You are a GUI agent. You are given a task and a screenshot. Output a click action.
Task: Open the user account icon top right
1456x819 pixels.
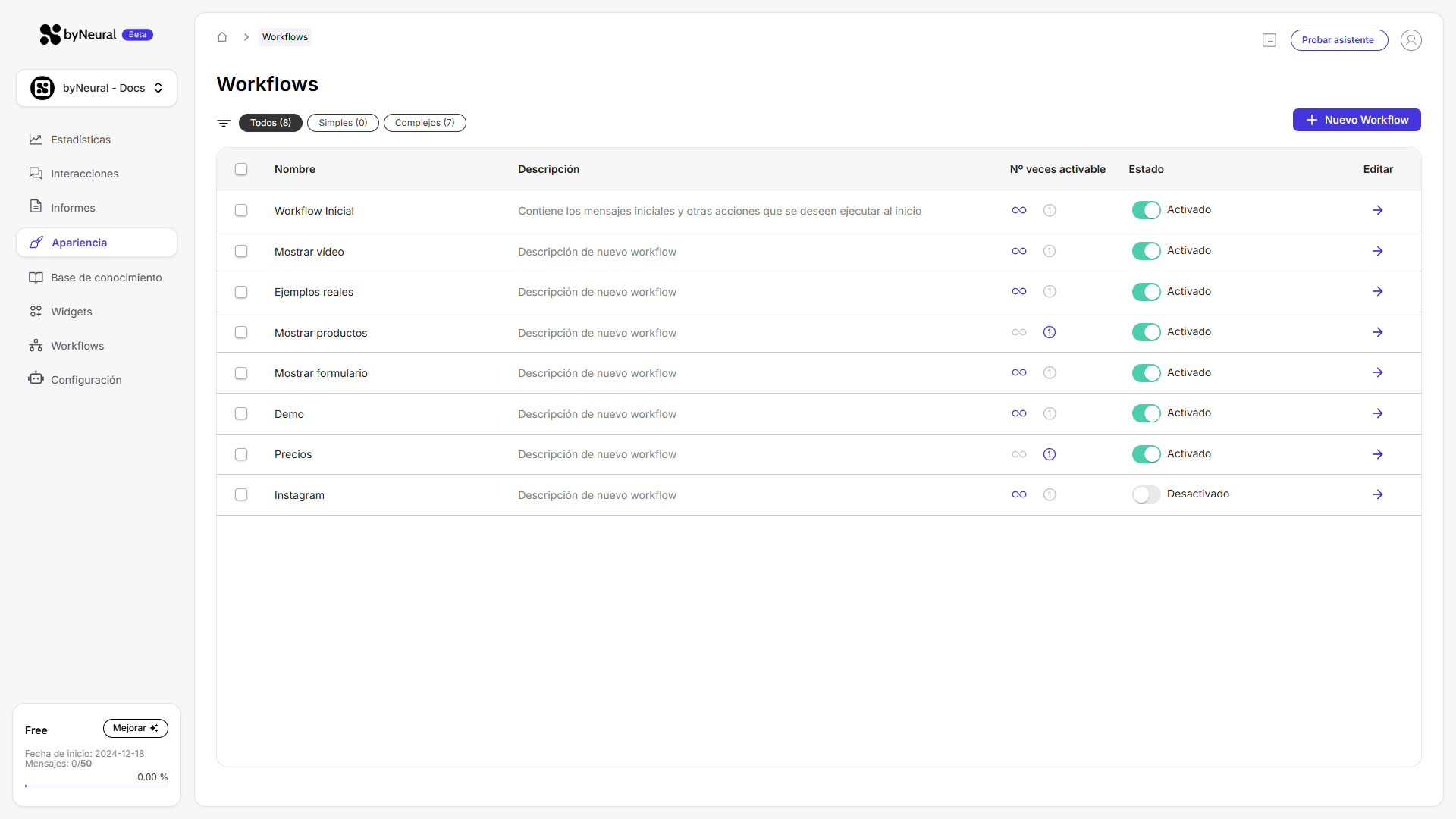1410,40
